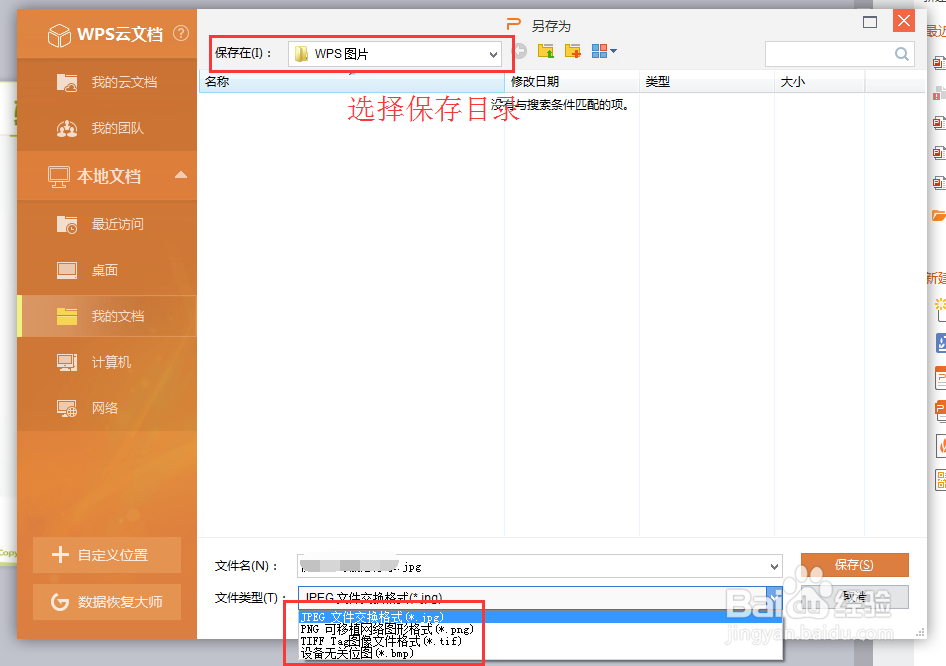Select My Documents (我的文档)
Viewport: 946px width, 666px height.
click(107, 316)
